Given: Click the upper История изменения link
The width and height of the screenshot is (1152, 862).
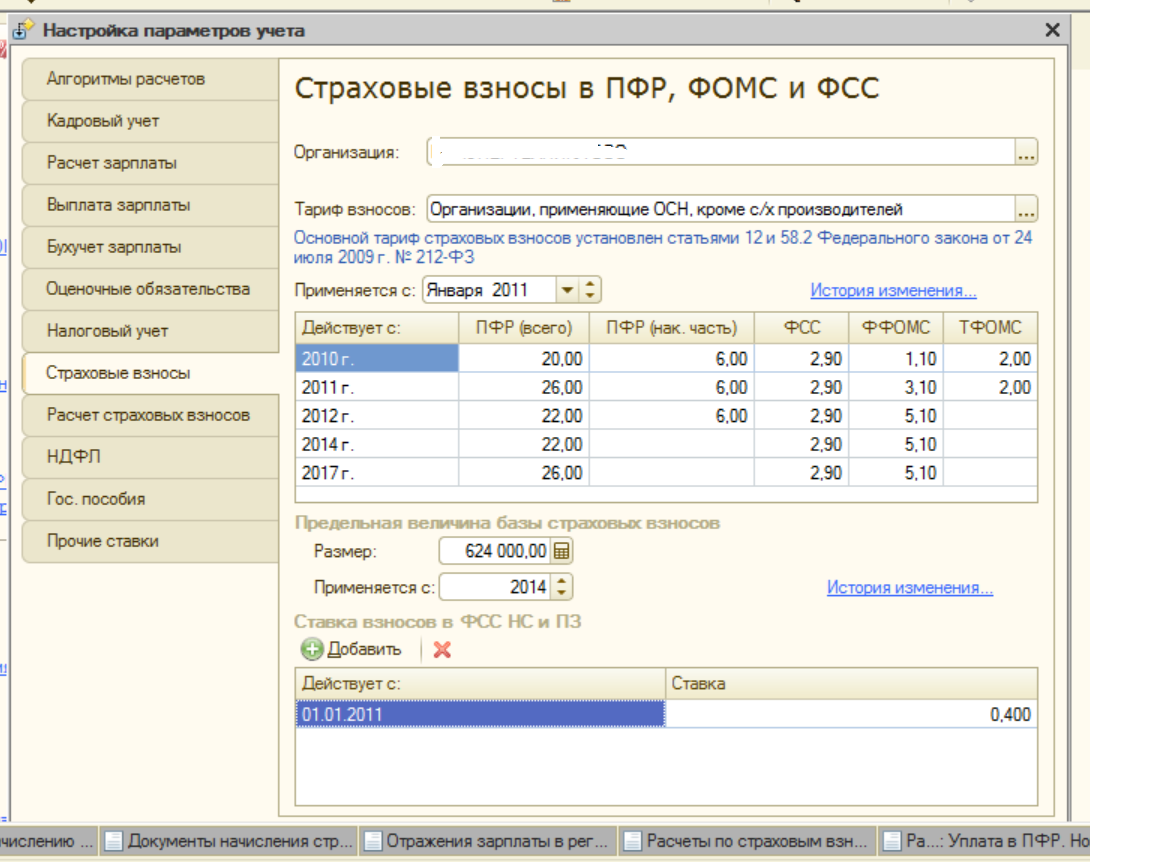Looking at the screenshot, I should pos(893,291).
